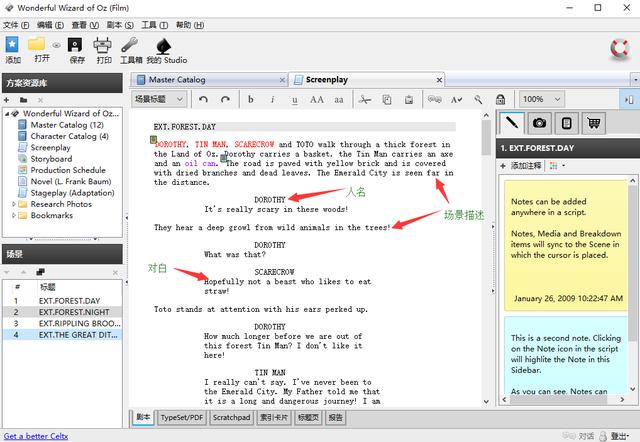Image resolution: width=640 pixels, height=442 pixels.
Task: Open the 工具 menu
Action: point(155,25)
